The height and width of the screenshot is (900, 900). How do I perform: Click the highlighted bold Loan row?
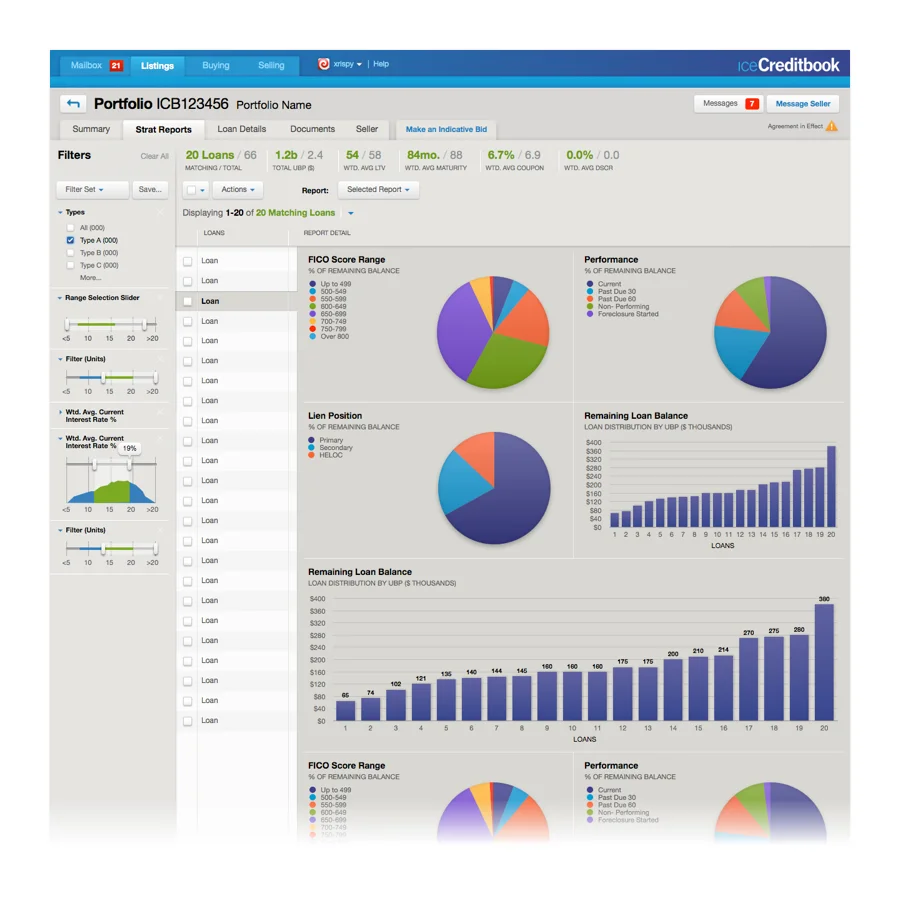236,301
